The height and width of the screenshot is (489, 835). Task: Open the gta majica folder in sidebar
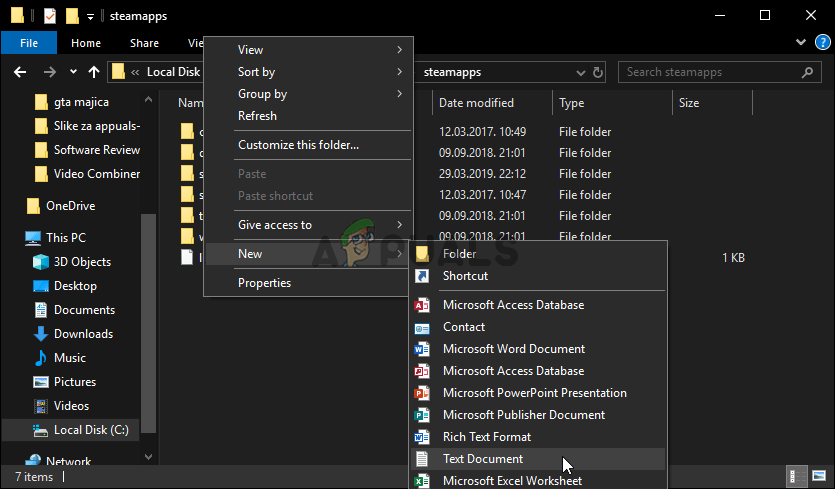point(81,102)
